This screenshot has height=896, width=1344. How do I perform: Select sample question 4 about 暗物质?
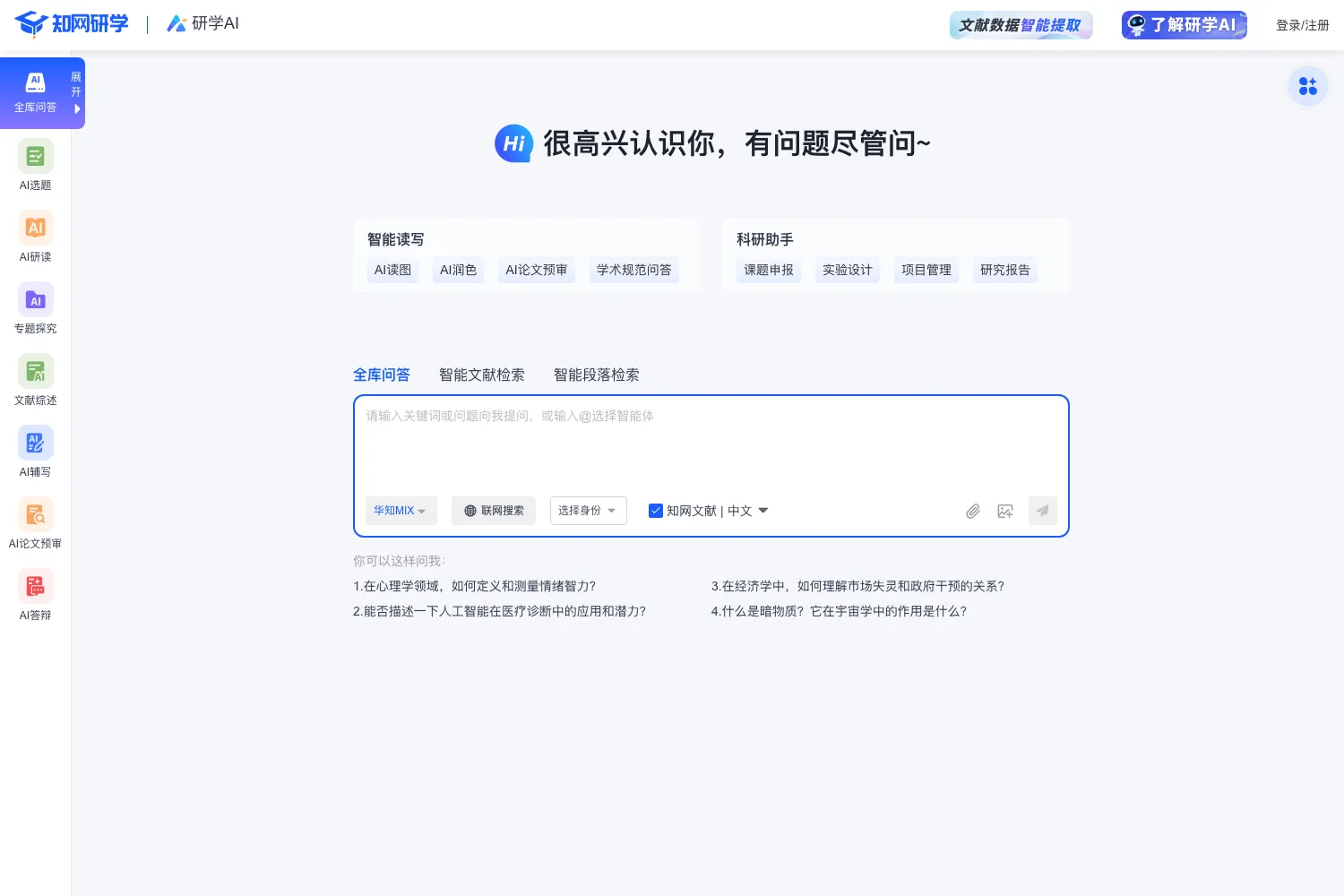tap(840, 611)
